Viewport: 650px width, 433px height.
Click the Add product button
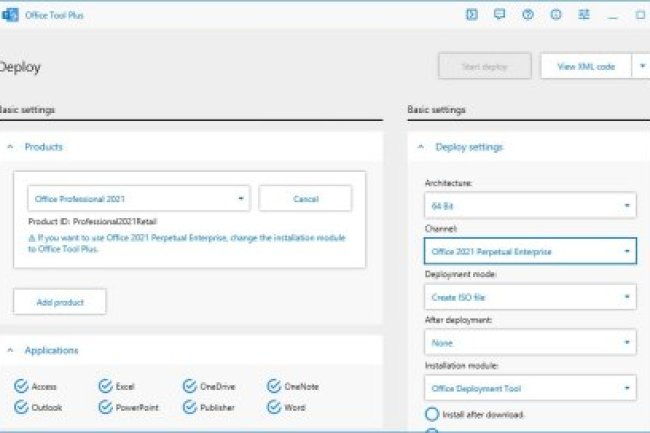[x=60, y=301]
